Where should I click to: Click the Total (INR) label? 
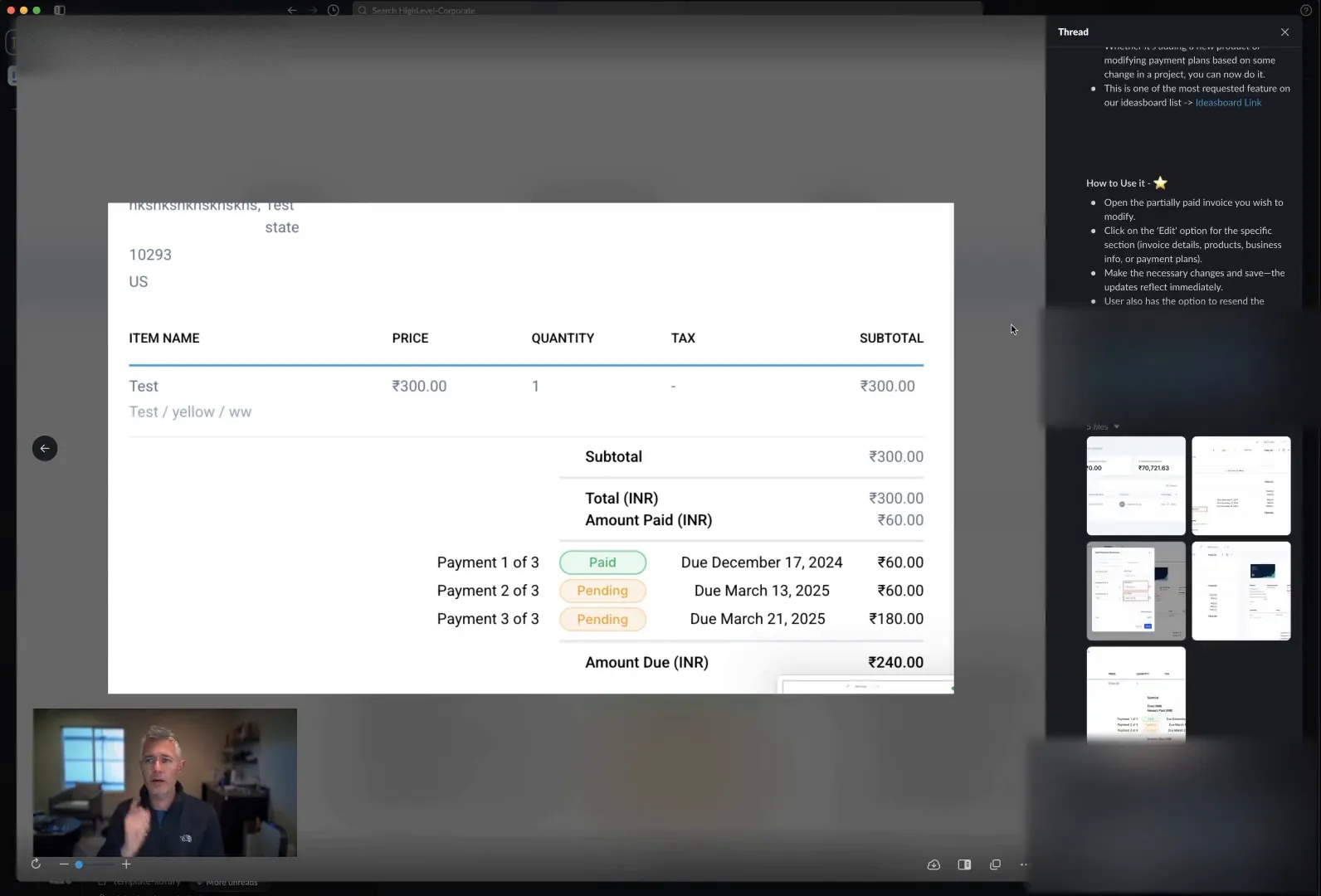click(x=622, y=498)
